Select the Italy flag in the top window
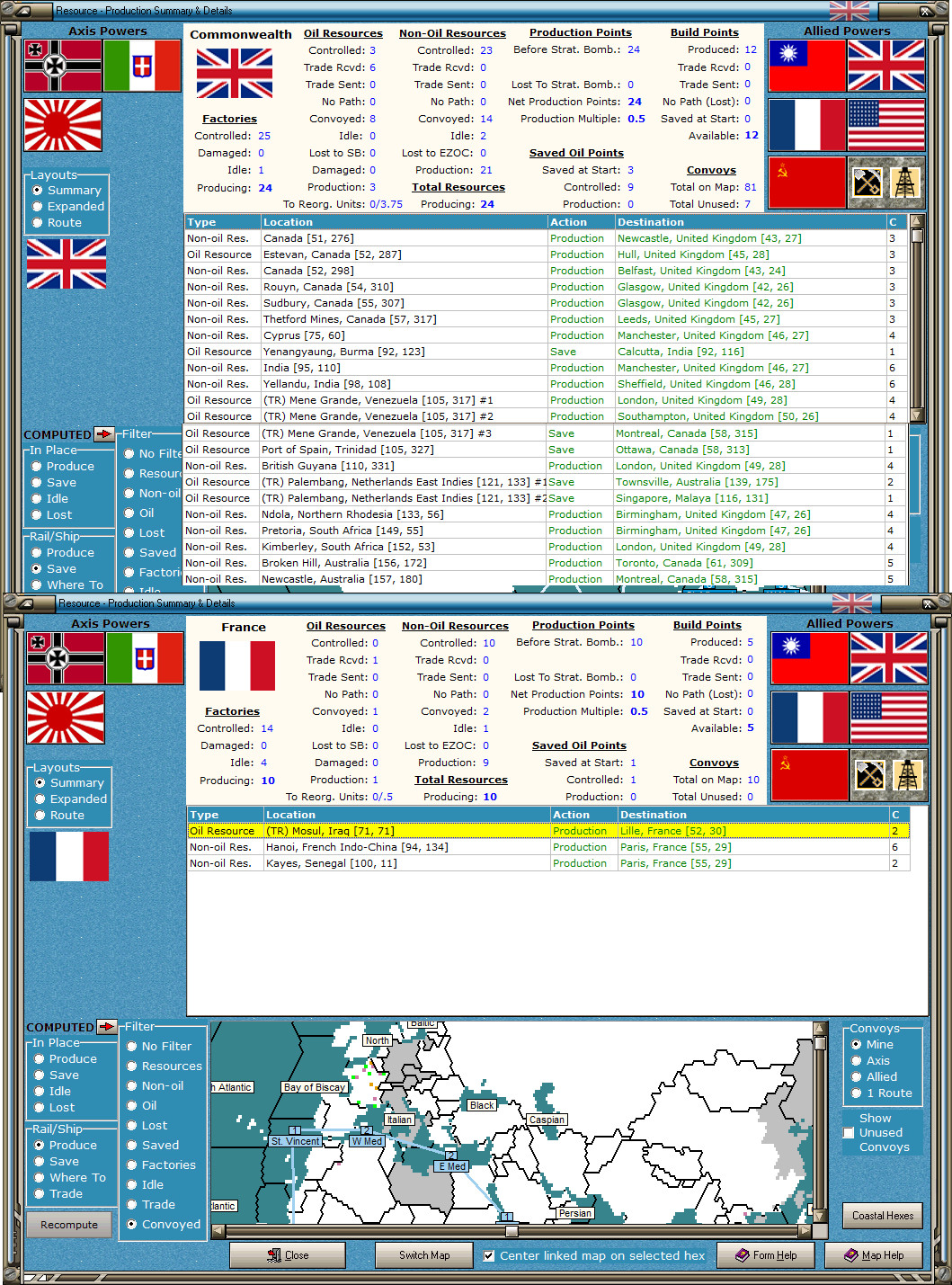This screenshot has height=1285, width=952. click(x=142, y=67)
